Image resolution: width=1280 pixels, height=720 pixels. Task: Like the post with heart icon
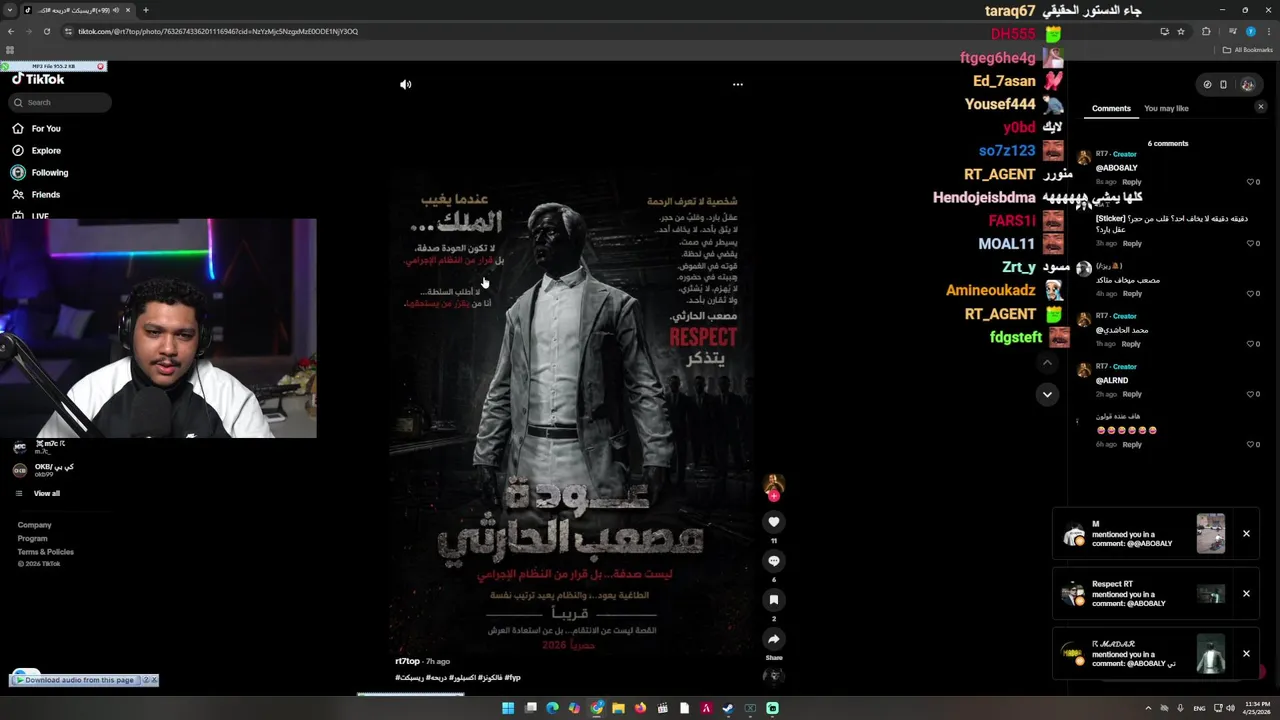774,522
